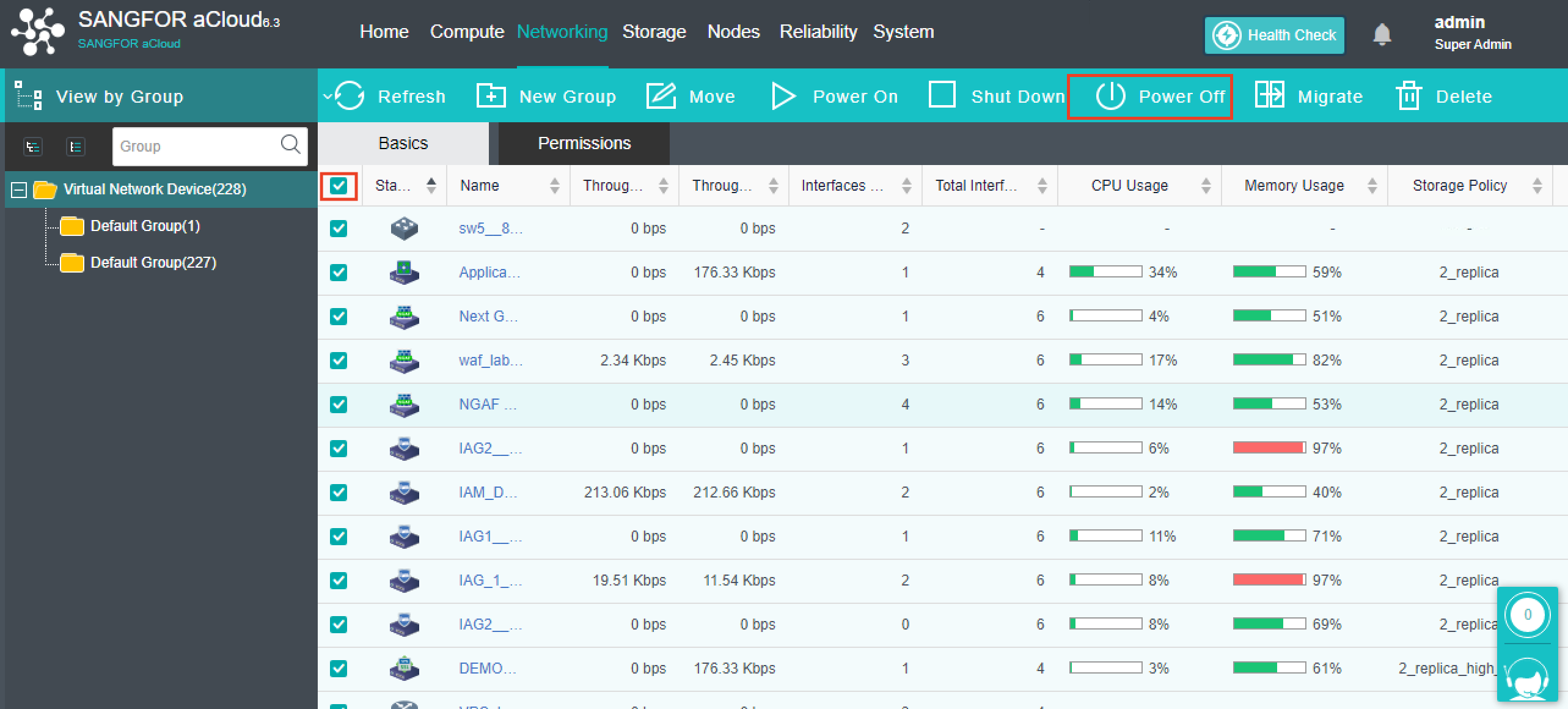This screenshot has width=1568, height=709.
Task: Sort by the Name column arrows
Action: point(554,186)
